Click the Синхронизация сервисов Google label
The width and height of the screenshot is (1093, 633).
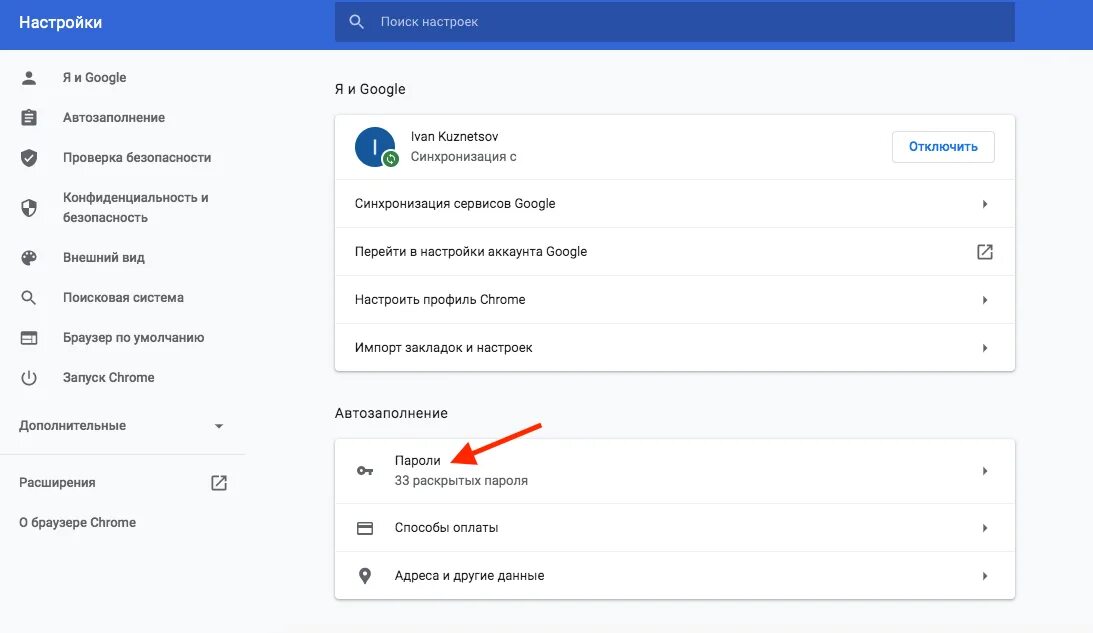tap(455, 204)
